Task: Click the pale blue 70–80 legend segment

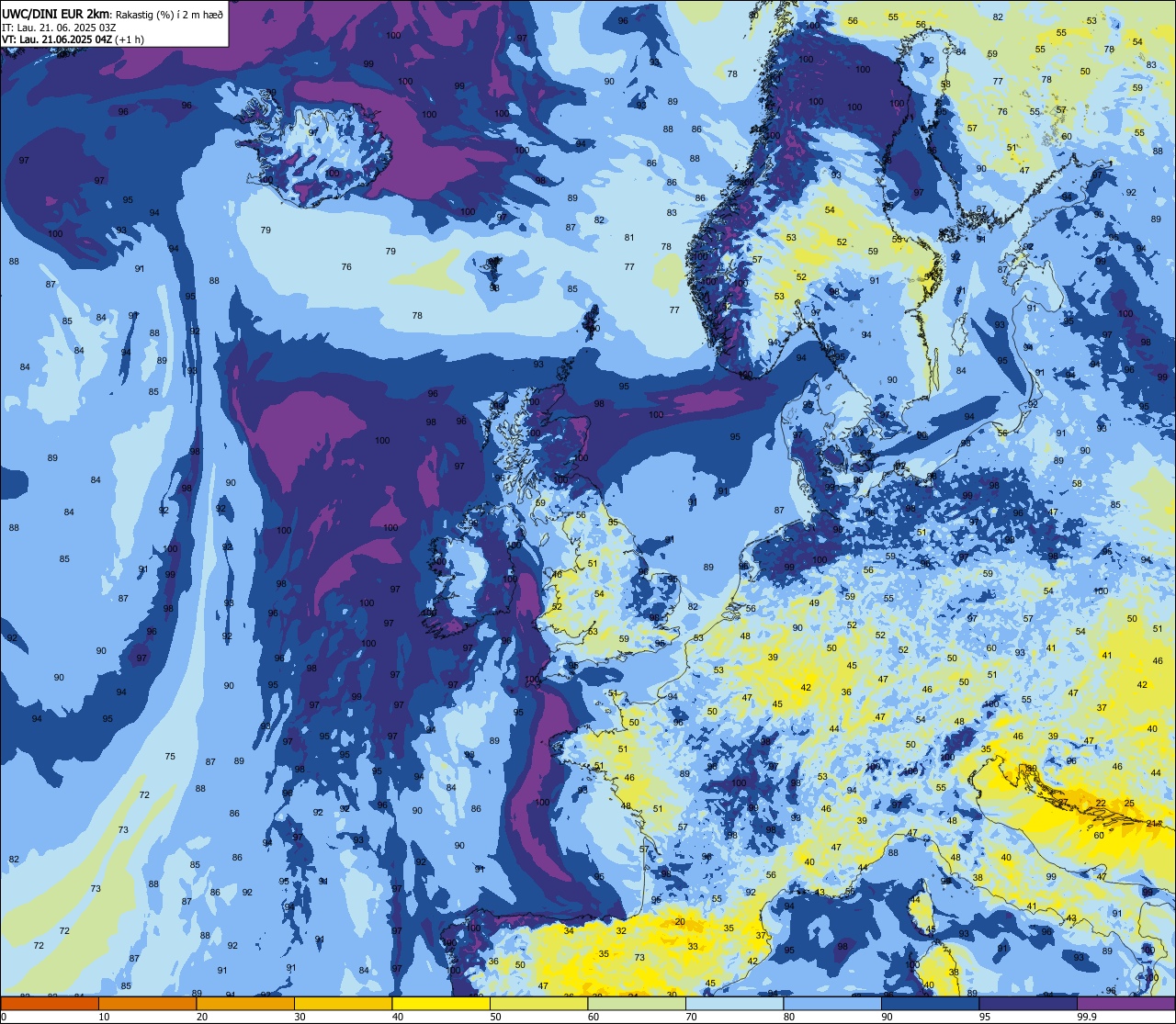Action: (734, 1003)
